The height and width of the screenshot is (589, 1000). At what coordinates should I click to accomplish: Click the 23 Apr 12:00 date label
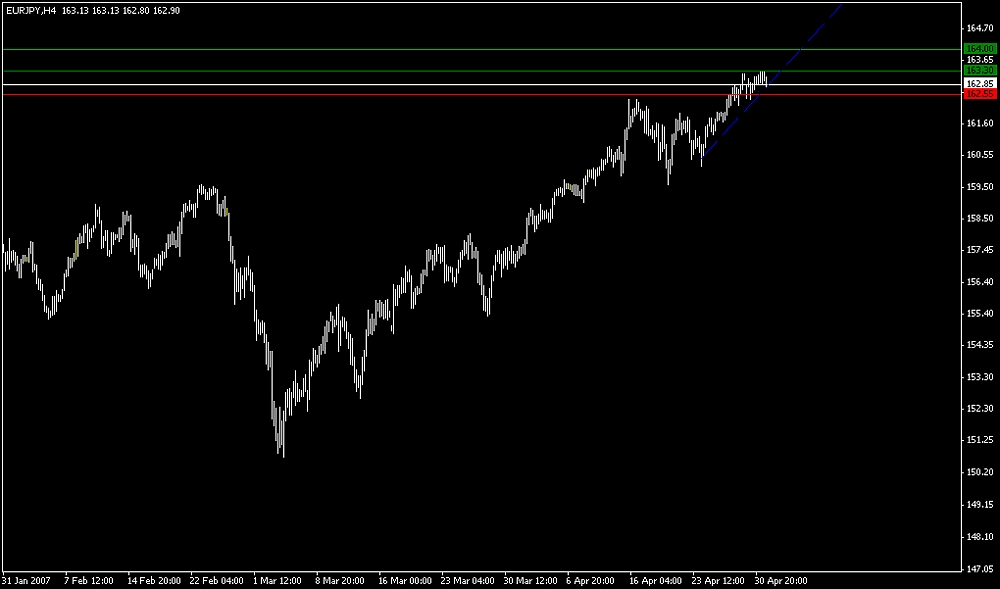click(x=718, y=581)
